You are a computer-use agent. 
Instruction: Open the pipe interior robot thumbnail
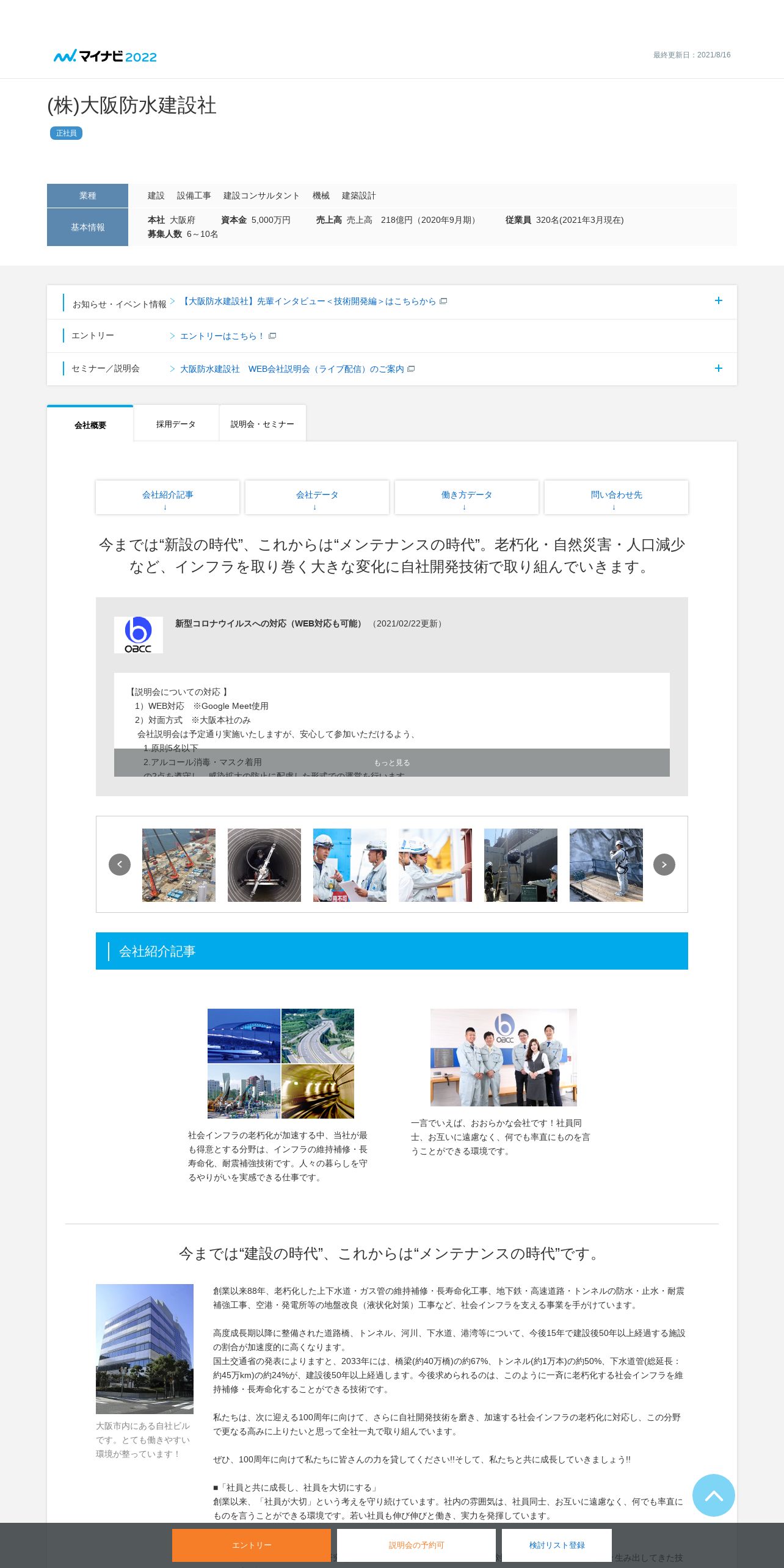coord(264,865)
